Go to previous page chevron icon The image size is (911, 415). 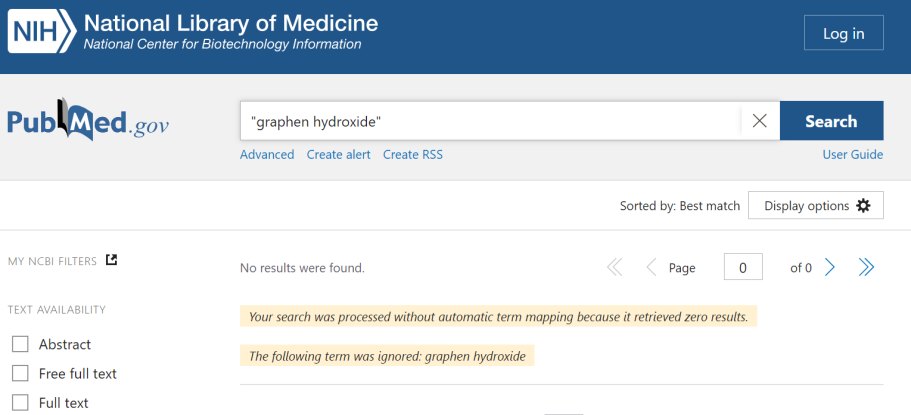coord(651,267)
